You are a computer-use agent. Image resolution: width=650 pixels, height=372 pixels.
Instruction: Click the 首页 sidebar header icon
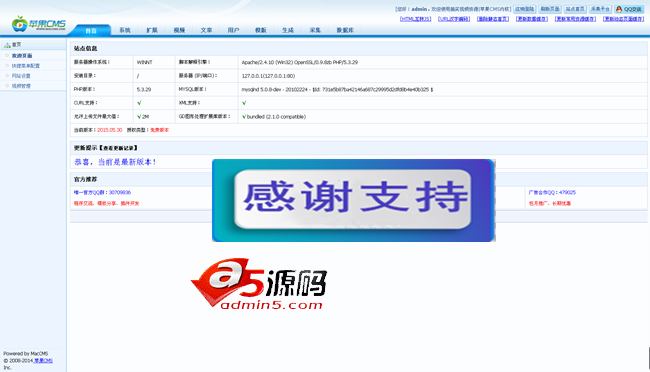pyautogui.click(x=7, y=45)
